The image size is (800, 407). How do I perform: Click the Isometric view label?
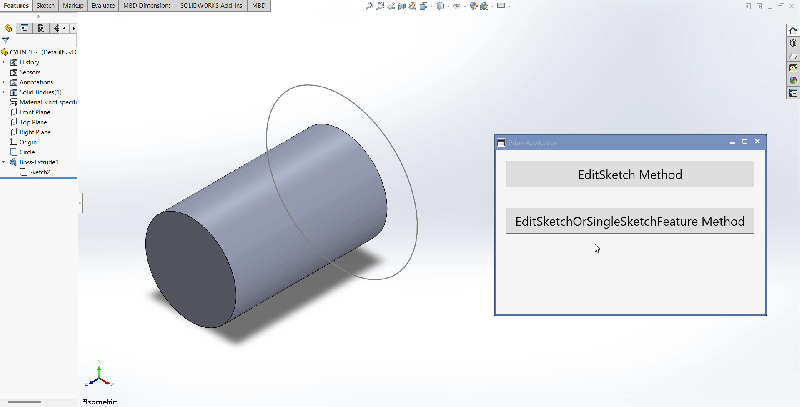coord(99,402)
